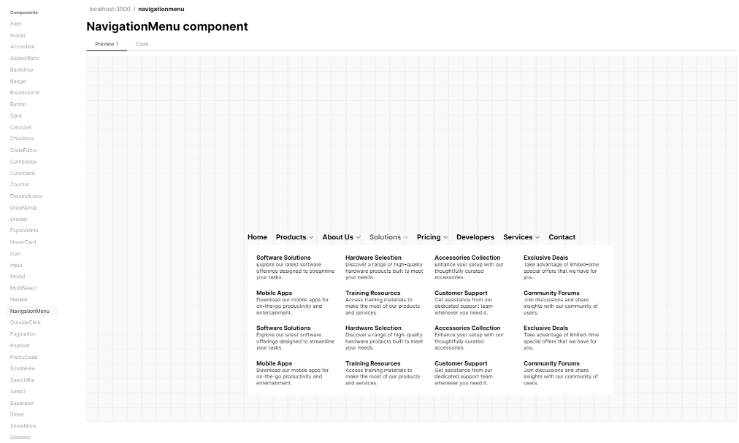
Task: Collapse the open Solutions dropdown
Action: point(388,237)
